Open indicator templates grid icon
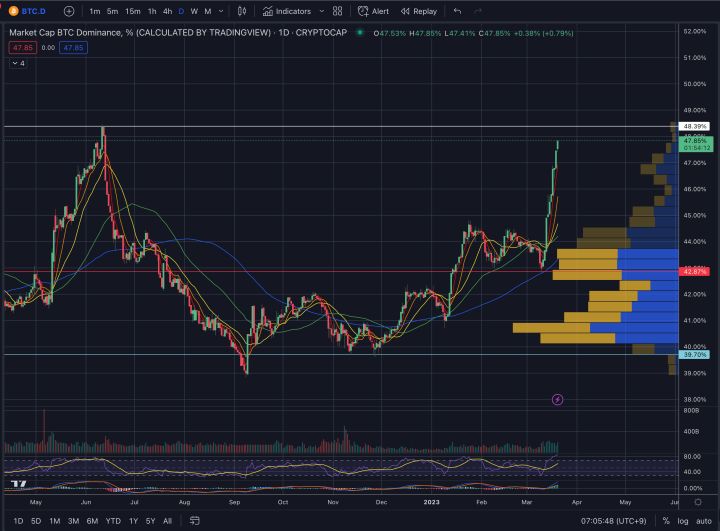 point(338,11)
